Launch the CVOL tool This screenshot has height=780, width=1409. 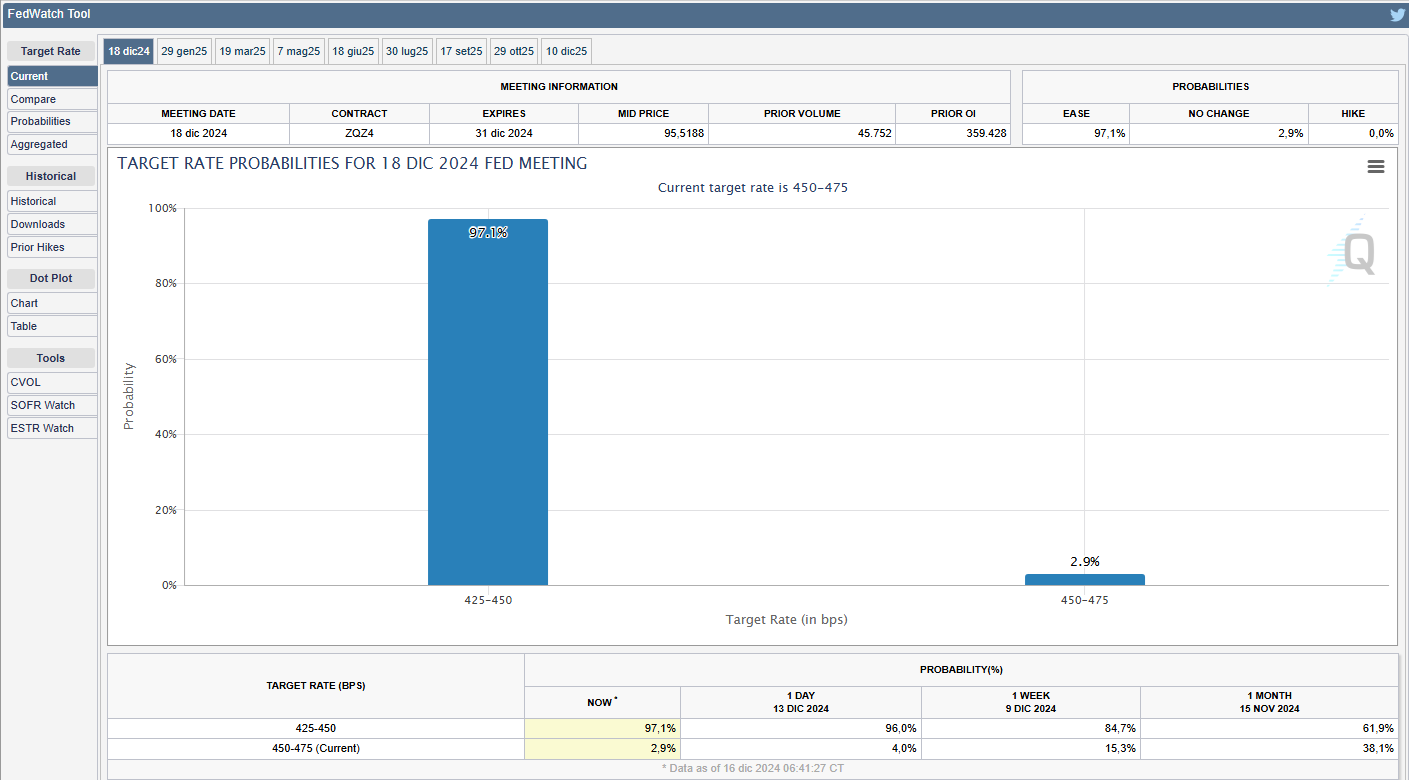point(52,382)
